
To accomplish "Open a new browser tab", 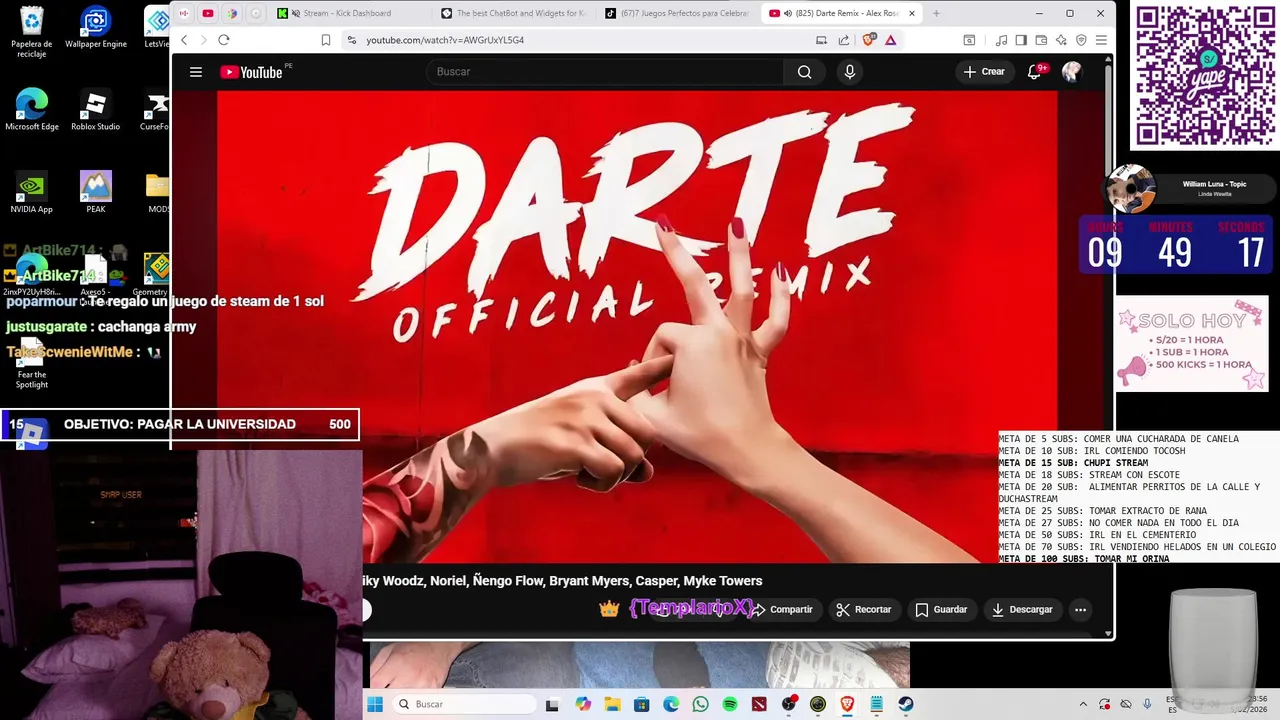I will pos(936,13).
